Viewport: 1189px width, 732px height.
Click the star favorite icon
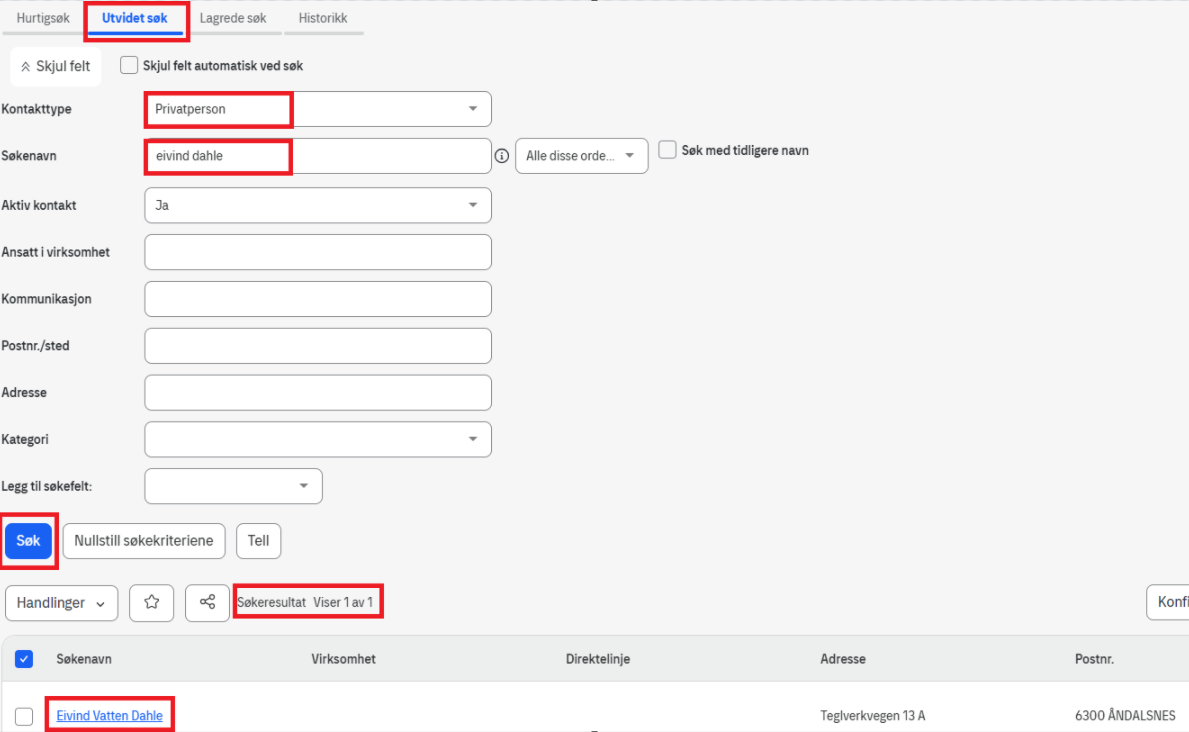(152, 603)
